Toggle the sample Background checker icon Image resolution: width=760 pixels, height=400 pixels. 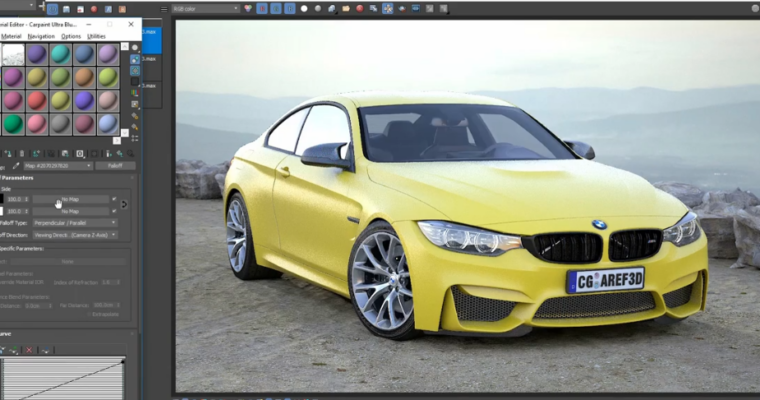pos(135,71)
